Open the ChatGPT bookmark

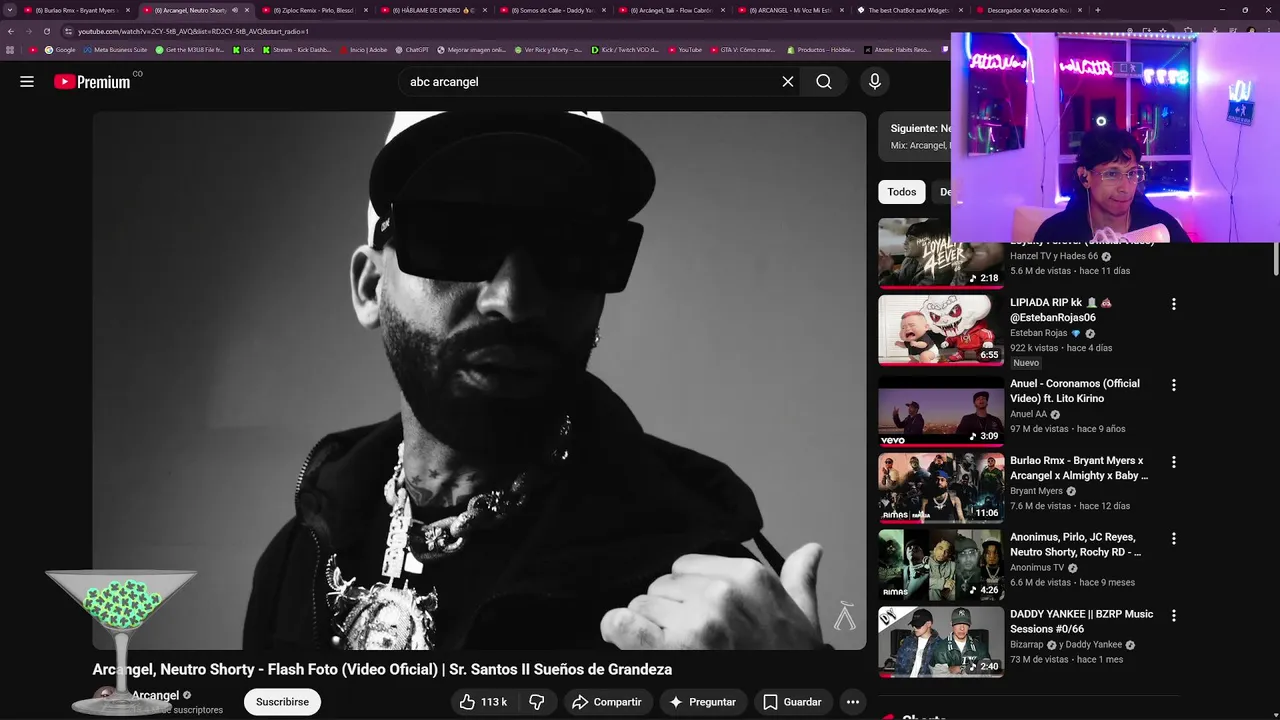(412, 49)
